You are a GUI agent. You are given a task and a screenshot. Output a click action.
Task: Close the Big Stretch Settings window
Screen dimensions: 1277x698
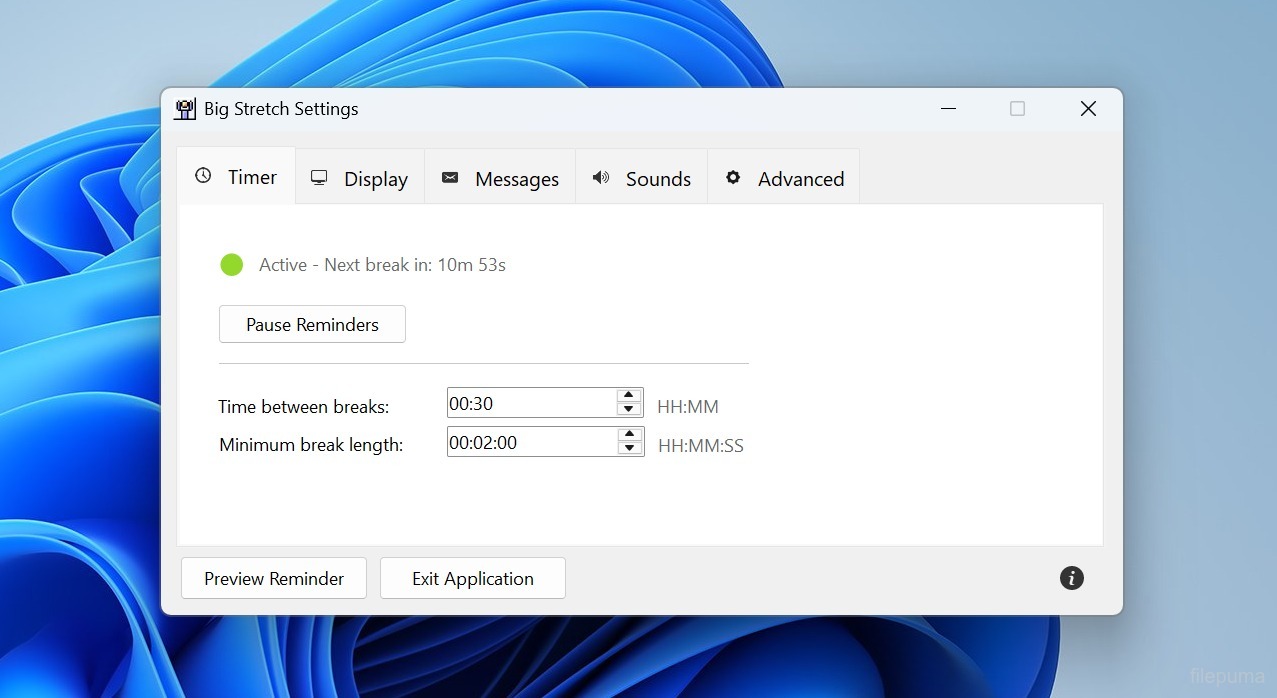pos(1088,109)
